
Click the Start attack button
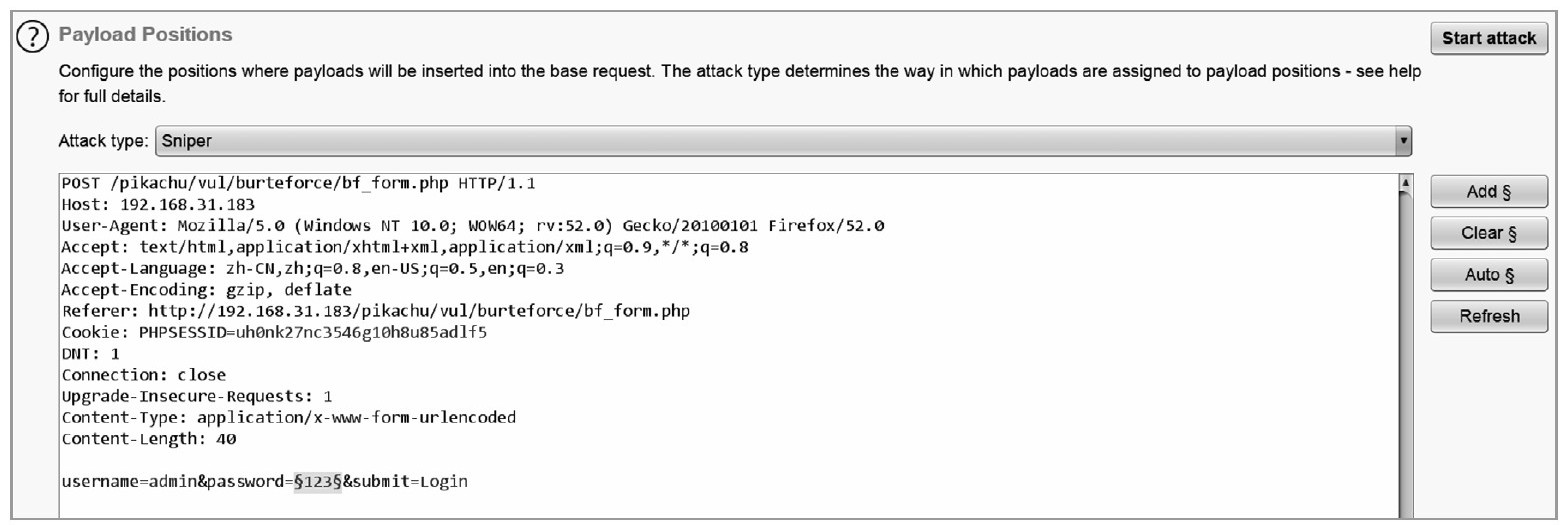point(1489,39)
